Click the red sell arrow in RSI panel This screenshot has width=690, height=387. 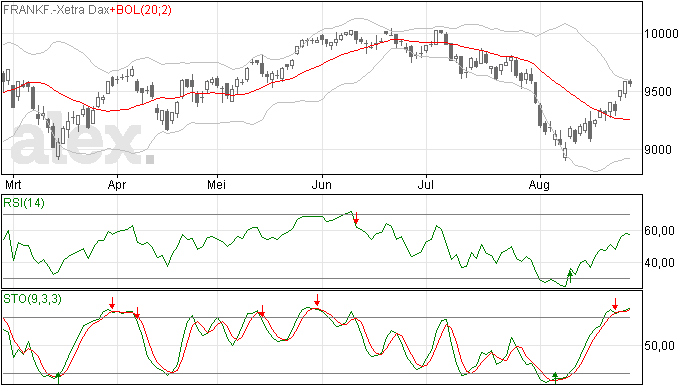(x=356, y=218)
